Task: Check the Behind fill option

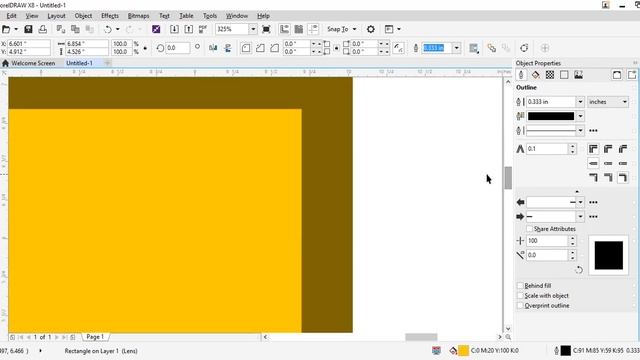Action: 520,286
